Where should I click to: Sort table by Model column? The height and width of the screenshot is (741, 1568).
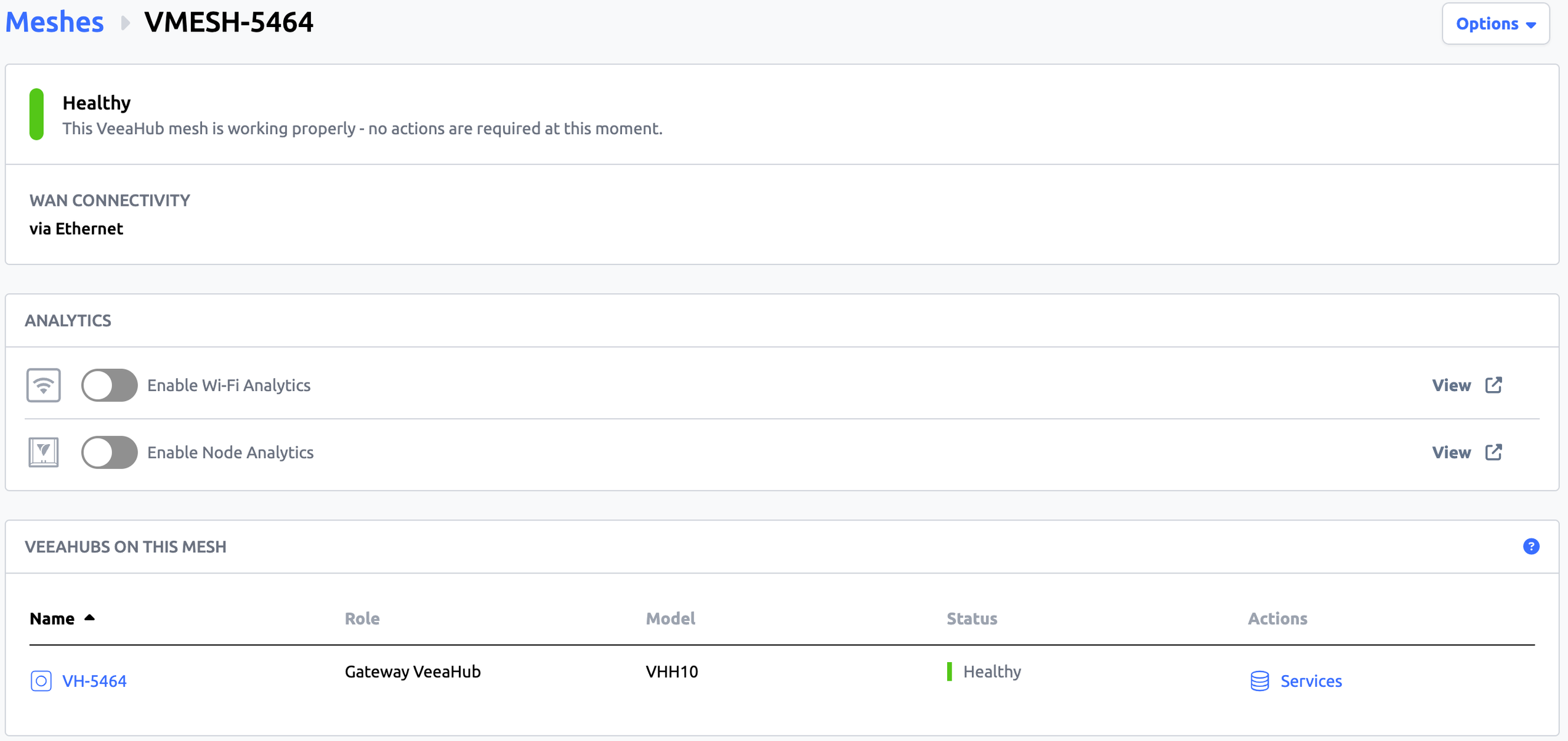(670, 618)
